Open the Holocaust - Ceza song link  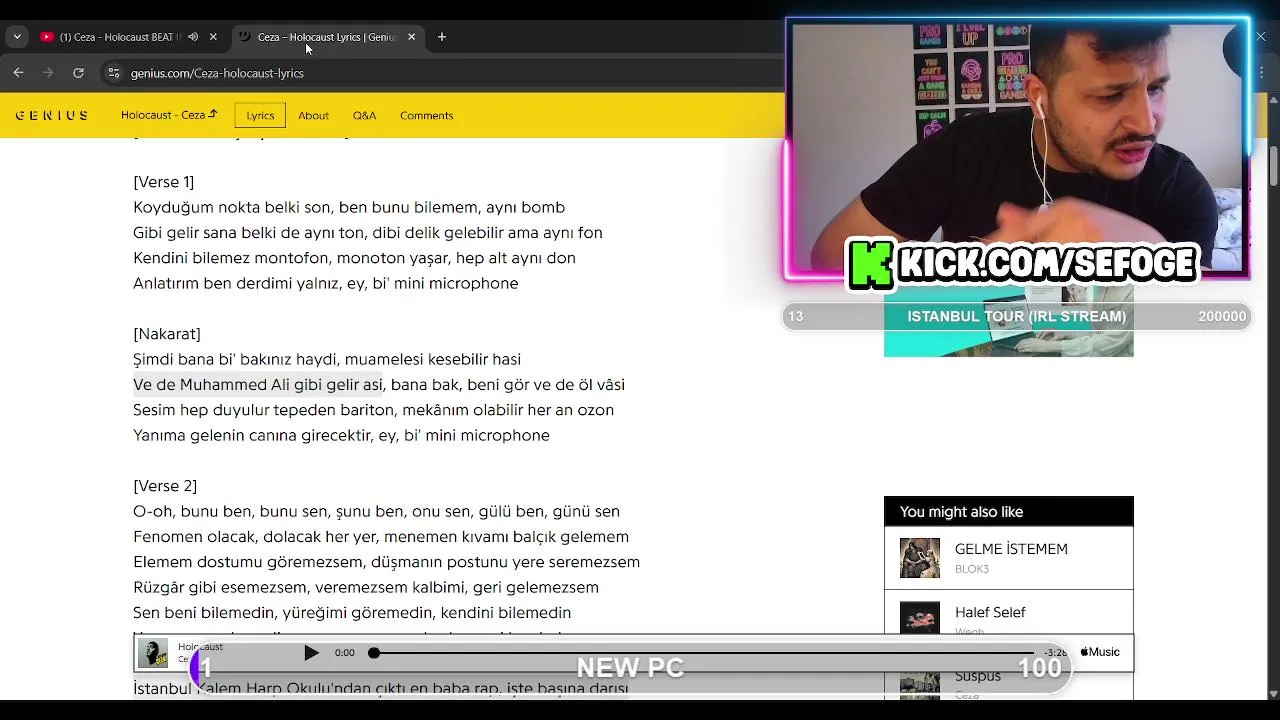[169, 115]
